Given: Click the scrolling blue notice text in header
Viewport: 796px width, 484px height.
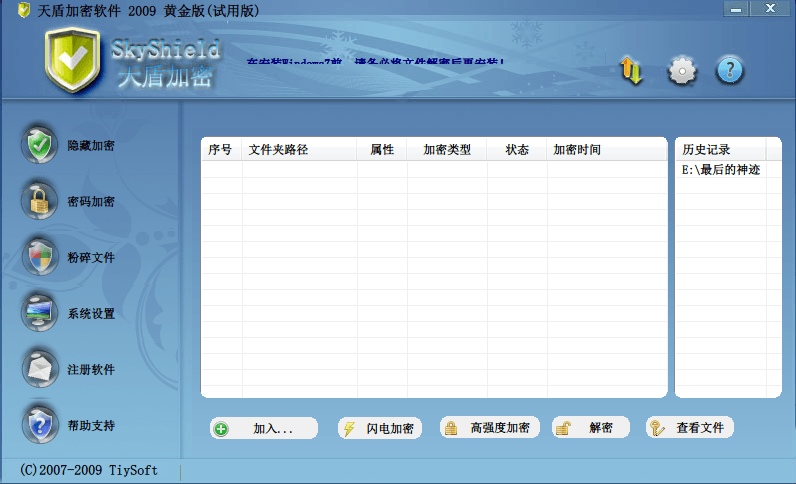Looking at the screenshot, I should click(x=375, y=61).
